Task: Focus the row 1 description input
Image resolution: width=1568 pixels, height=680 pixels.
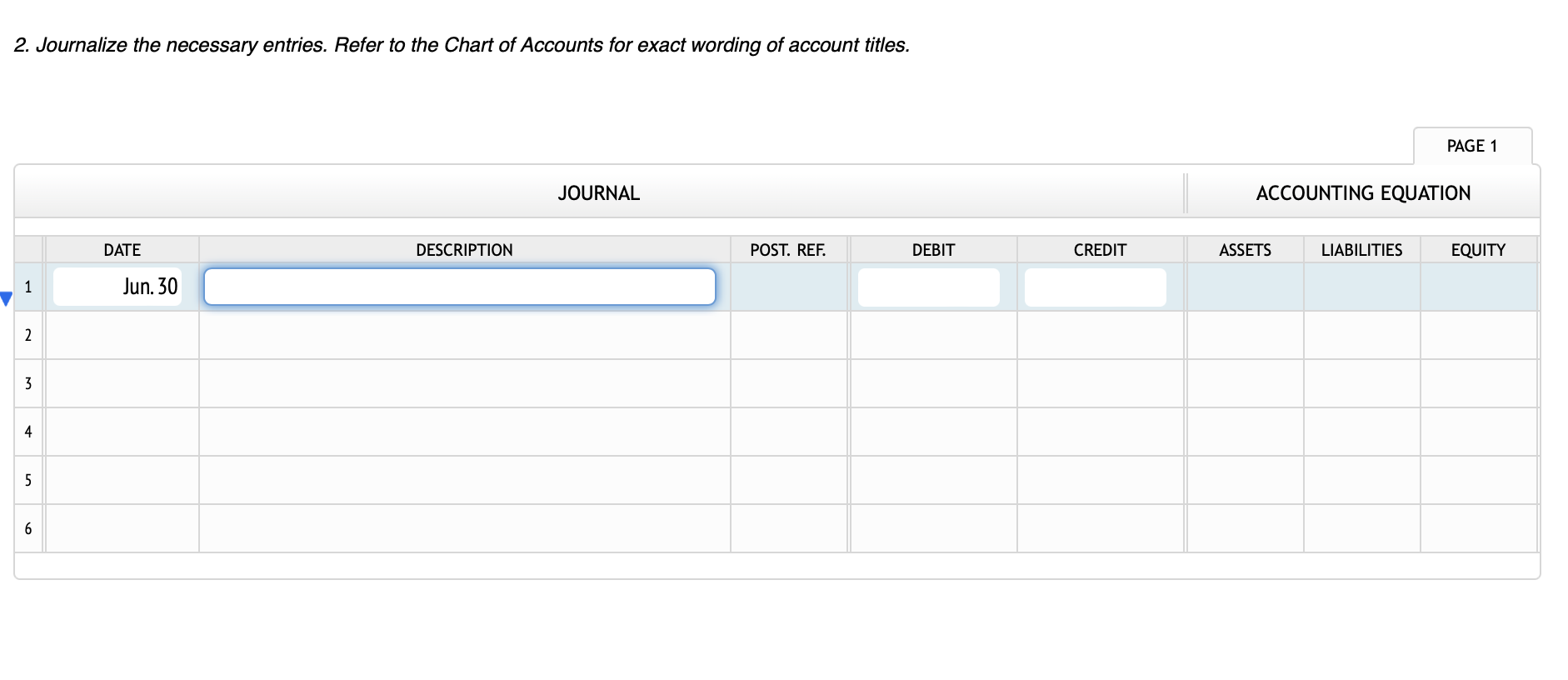Action: pyautogui.click(x=459, y=287)
